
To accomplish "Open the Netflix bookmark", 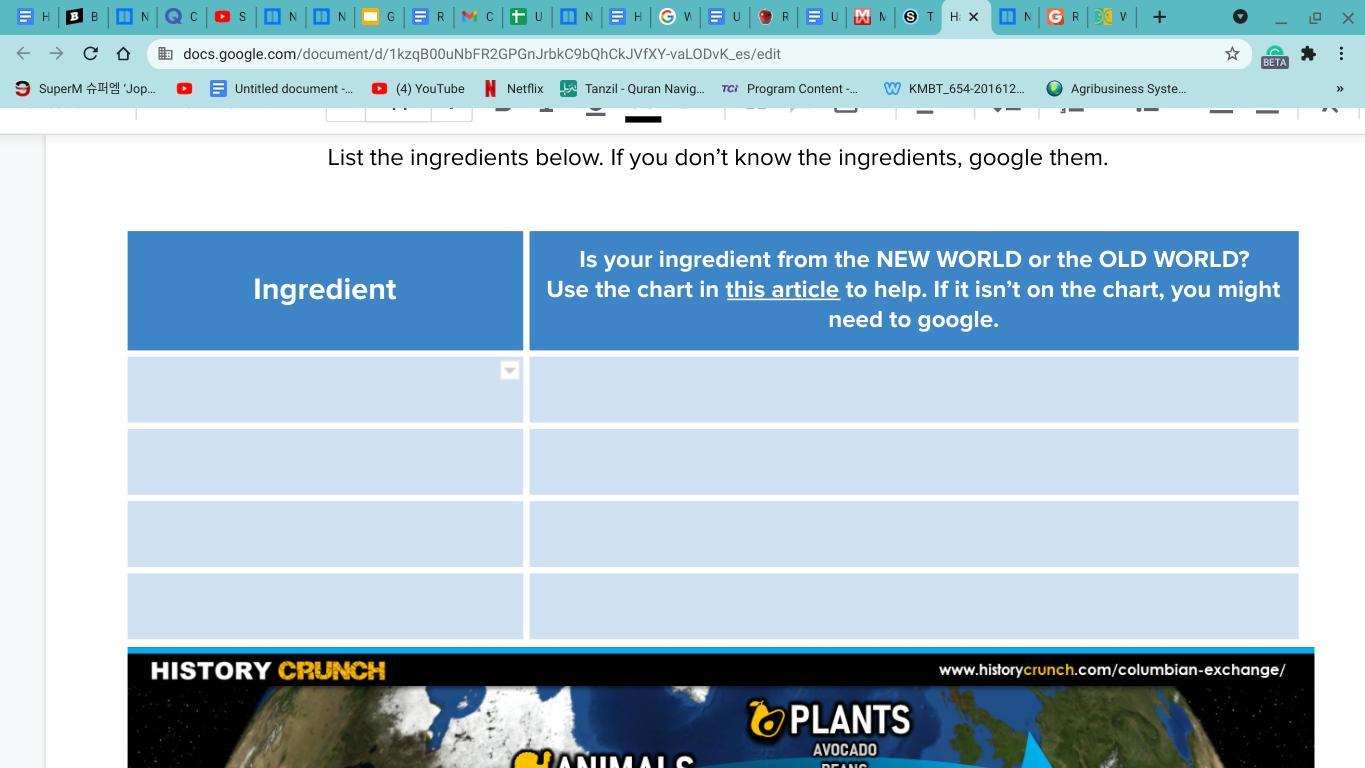I will pos(513,89).
